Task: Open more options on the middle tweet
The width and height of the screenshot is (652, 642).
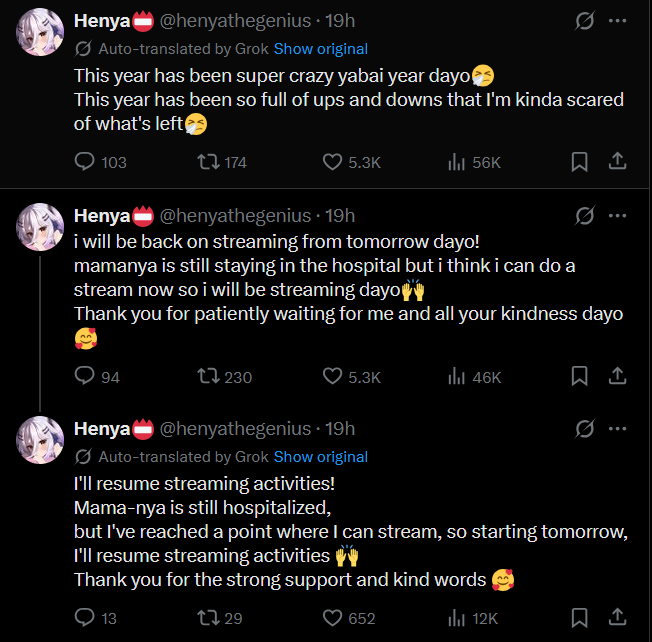Action: pyautogui.click(x=618, y=215)
